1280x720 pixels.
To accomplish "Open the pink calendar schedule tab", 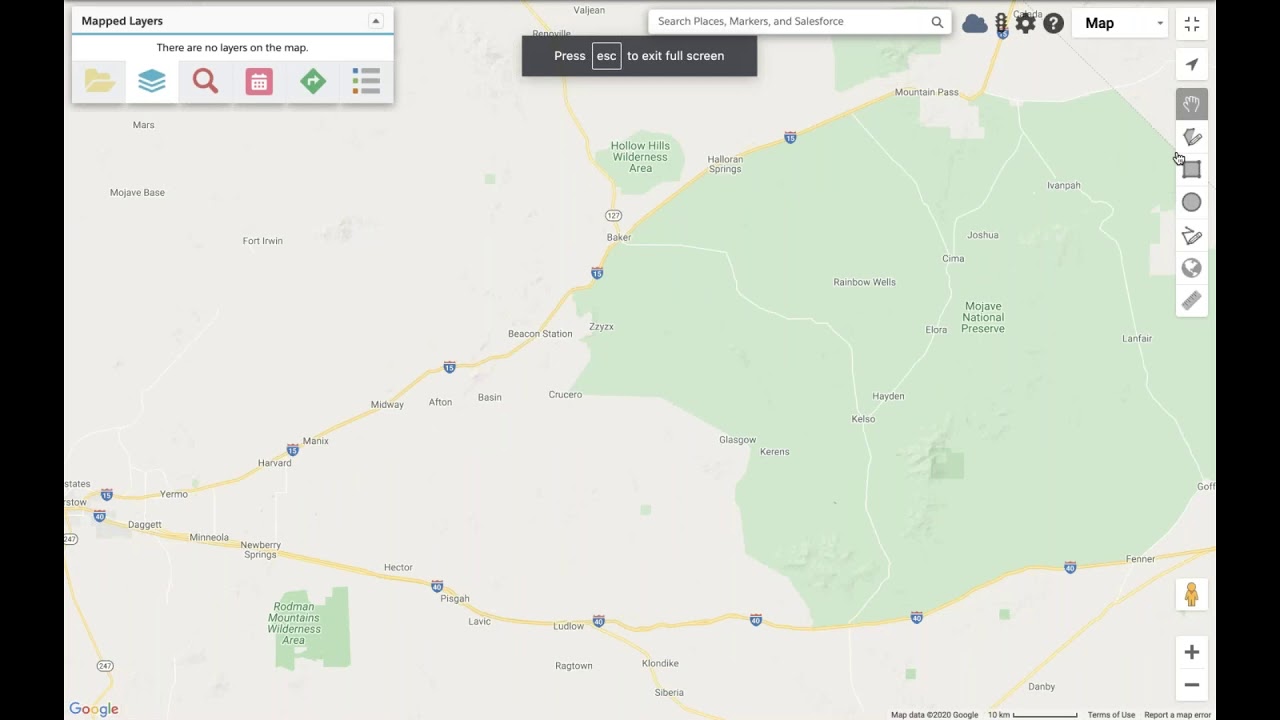I will pyautogui.click(x=259, y=82).
